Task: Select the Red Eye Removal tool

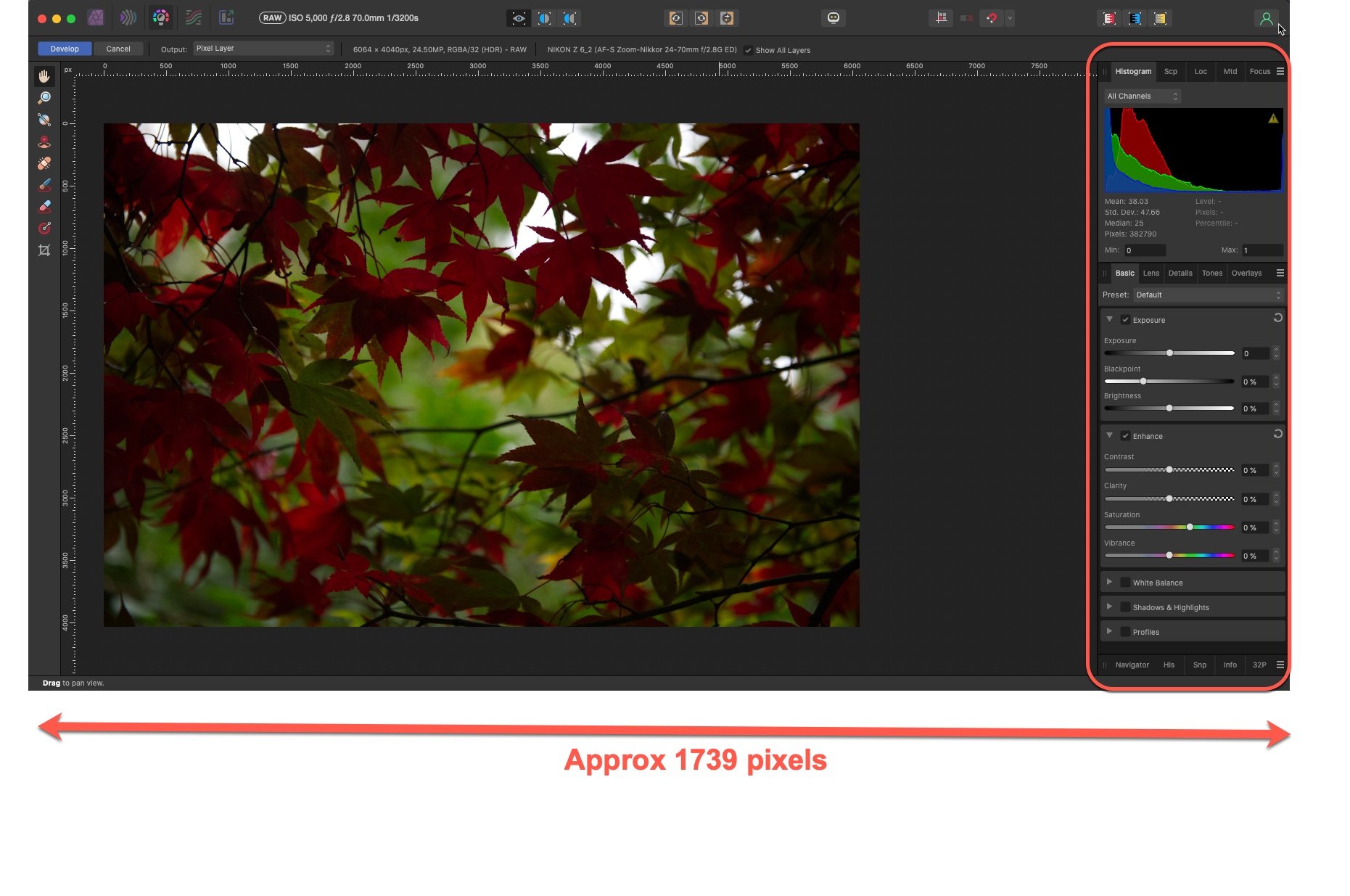Action: tap(44, 141)
